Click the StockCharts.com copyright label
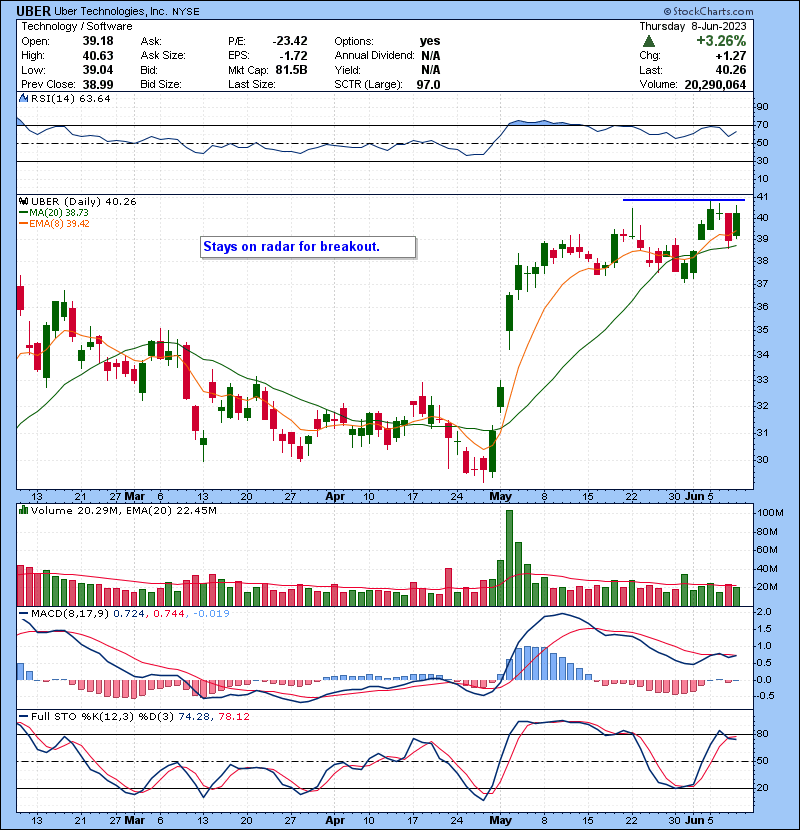Viewport: 800px width, 830px height. [708, 11]
